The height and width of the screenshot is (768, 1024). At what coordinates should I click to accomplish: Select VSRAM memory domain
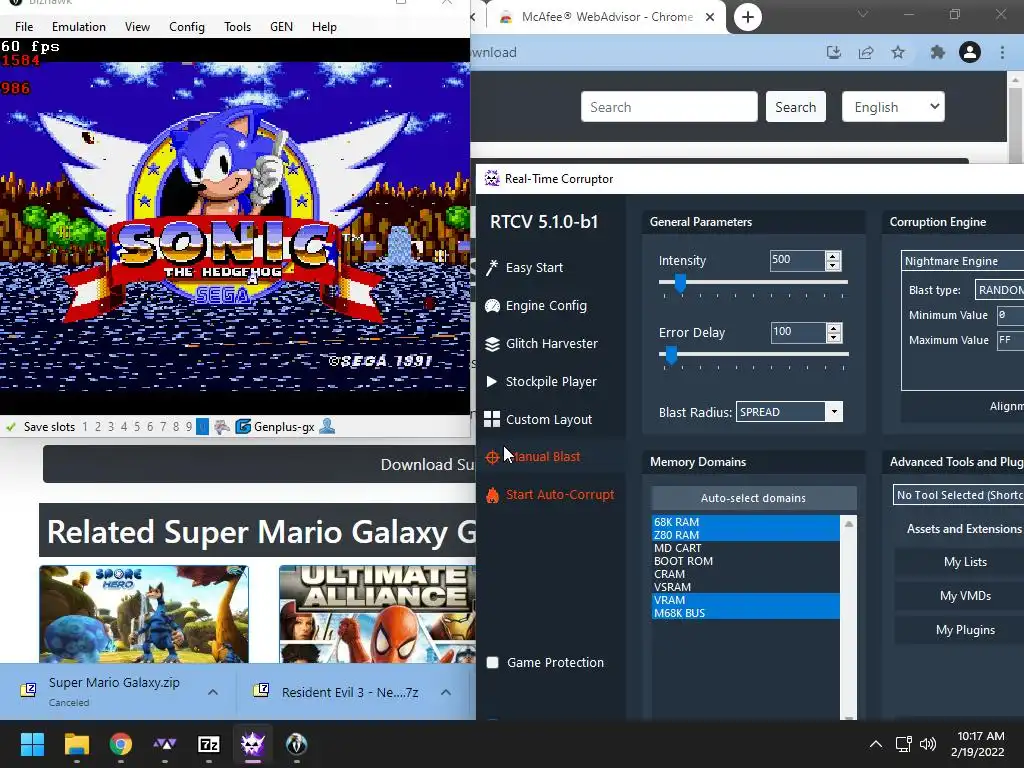tap(745, 587)
